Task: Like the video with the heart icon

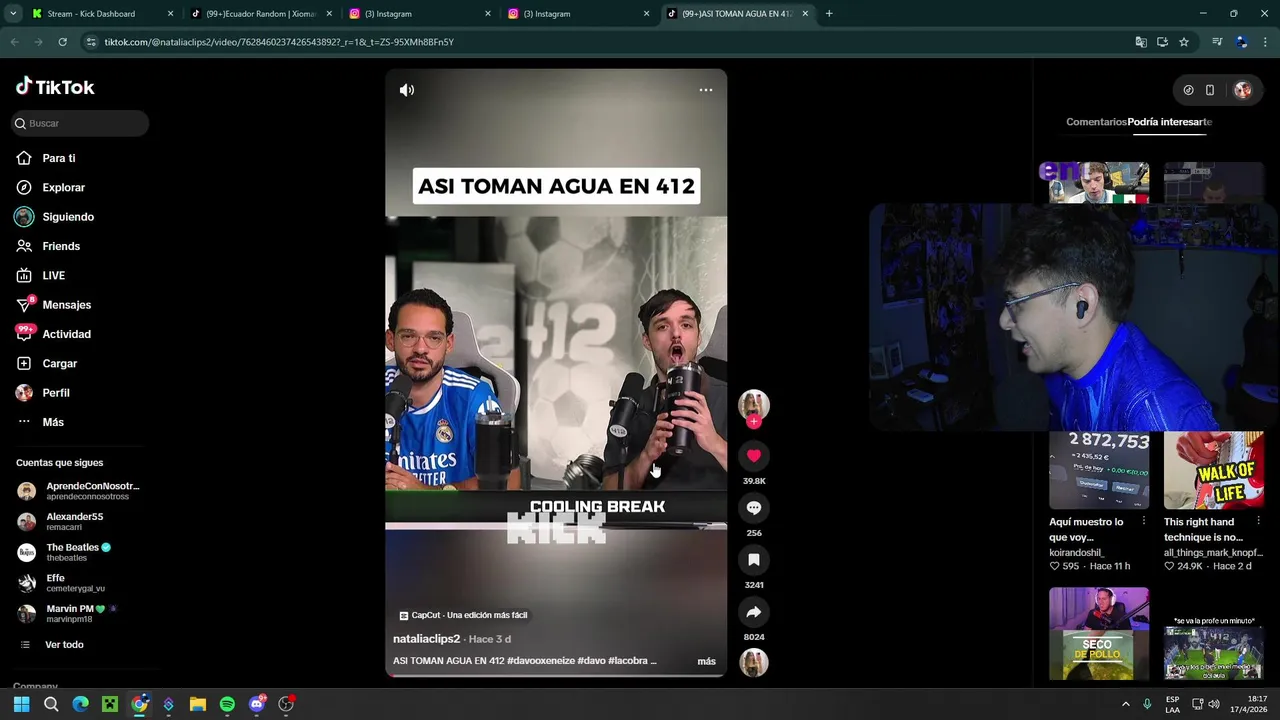Action: [754, 456]
